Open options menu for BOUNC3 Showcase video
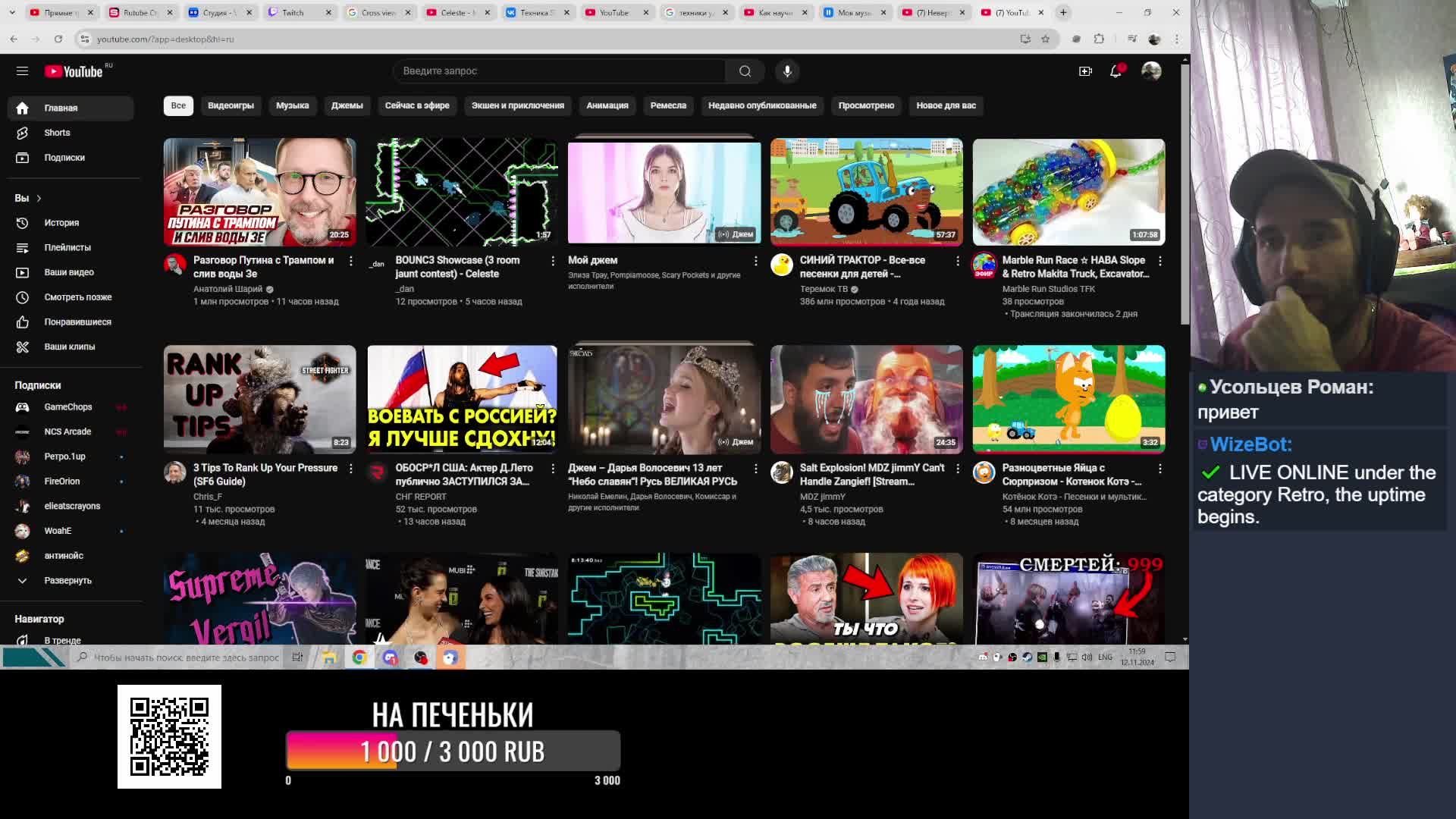The height and width of the screenshot is (819, 1456). coord(553,261)
